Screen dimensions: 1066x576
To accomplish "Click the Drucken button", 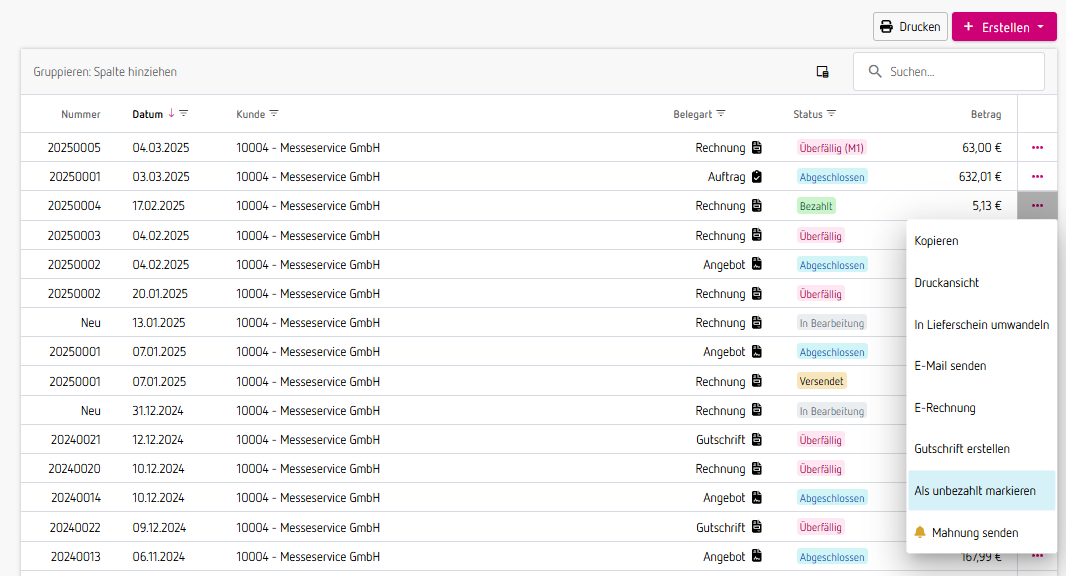I will [910, 27].
